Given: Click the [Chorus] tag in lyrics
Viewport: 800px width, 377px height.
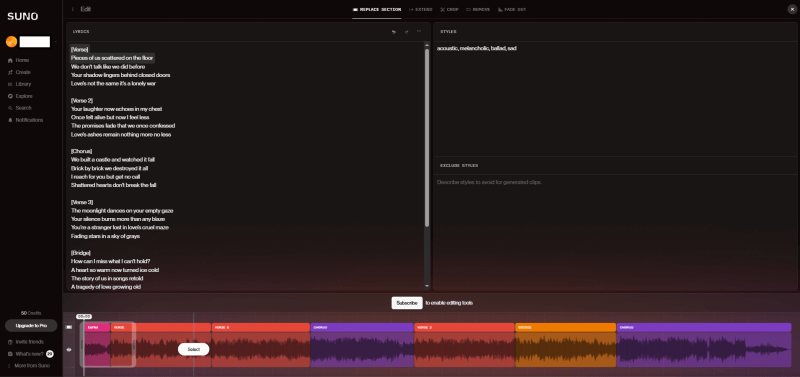Looking at the screenshot, I should pos(82,152).
